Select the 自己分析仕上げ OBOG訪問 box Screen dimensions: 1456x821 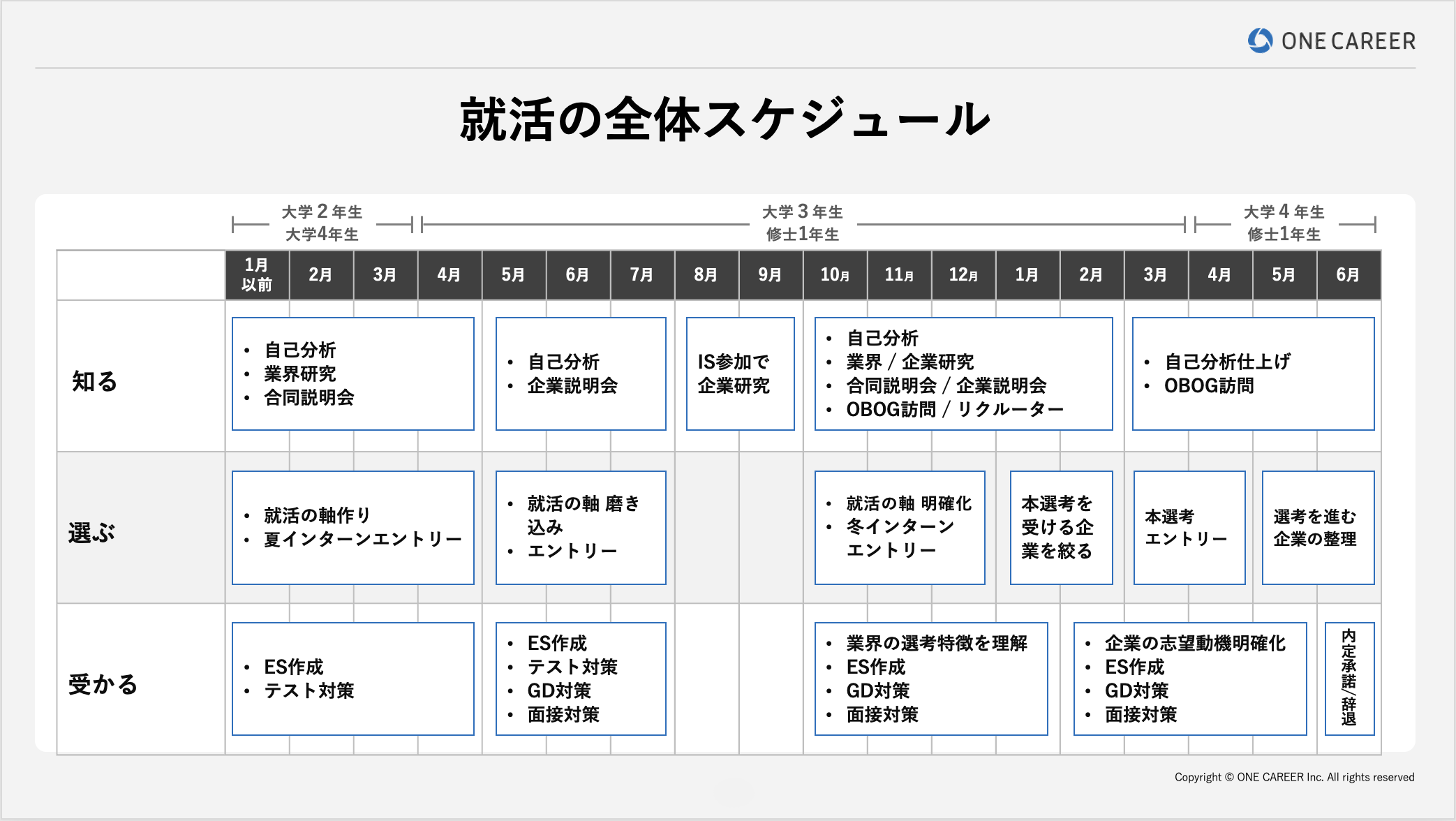[x=1253, y=373]
